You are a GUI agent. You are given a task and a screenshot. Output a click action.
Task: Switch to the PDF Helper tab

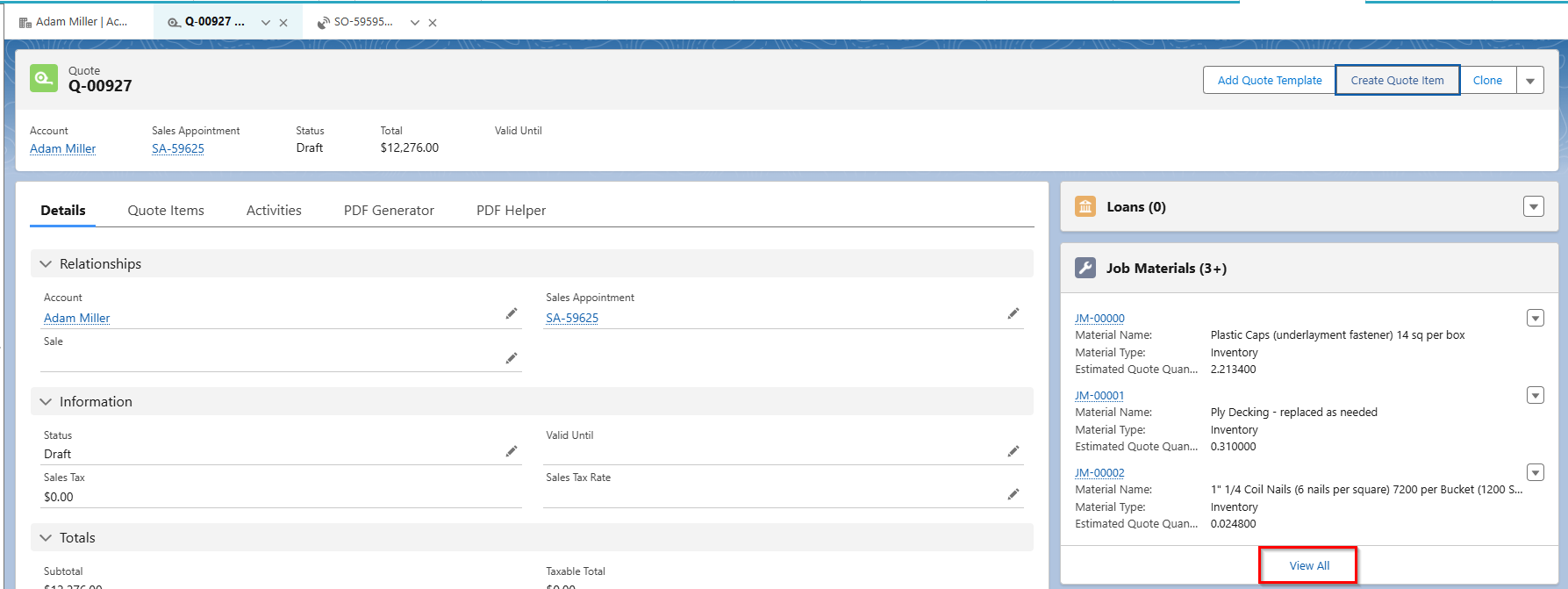coord(511,211)
